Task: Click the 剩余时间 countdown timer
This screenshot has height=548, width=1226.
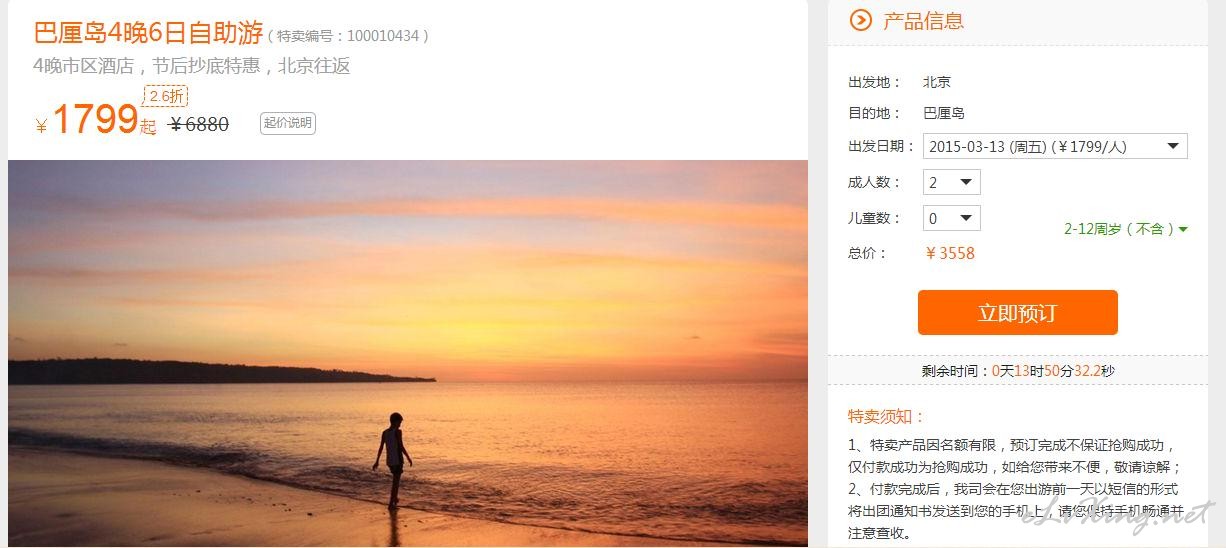Action: (x=1018, y=371)
